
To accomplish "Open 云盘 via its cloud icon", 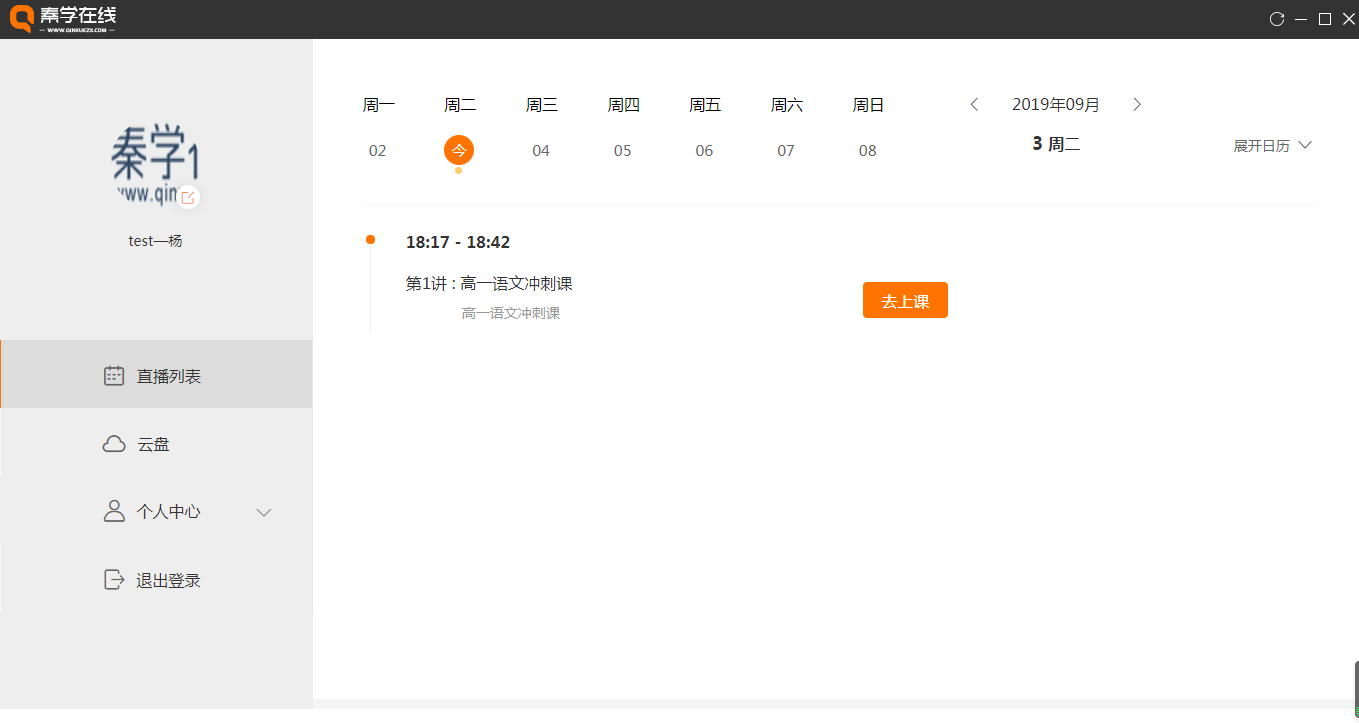I will pyautogui.click(x=114, y=444).
